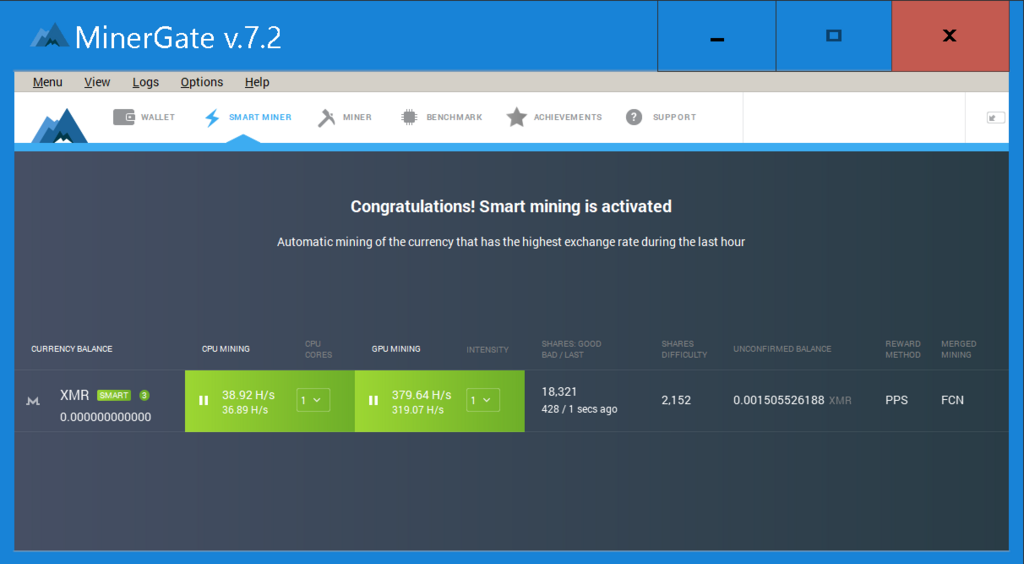Click the 18,321 good shares value

[x=559, y=392]
